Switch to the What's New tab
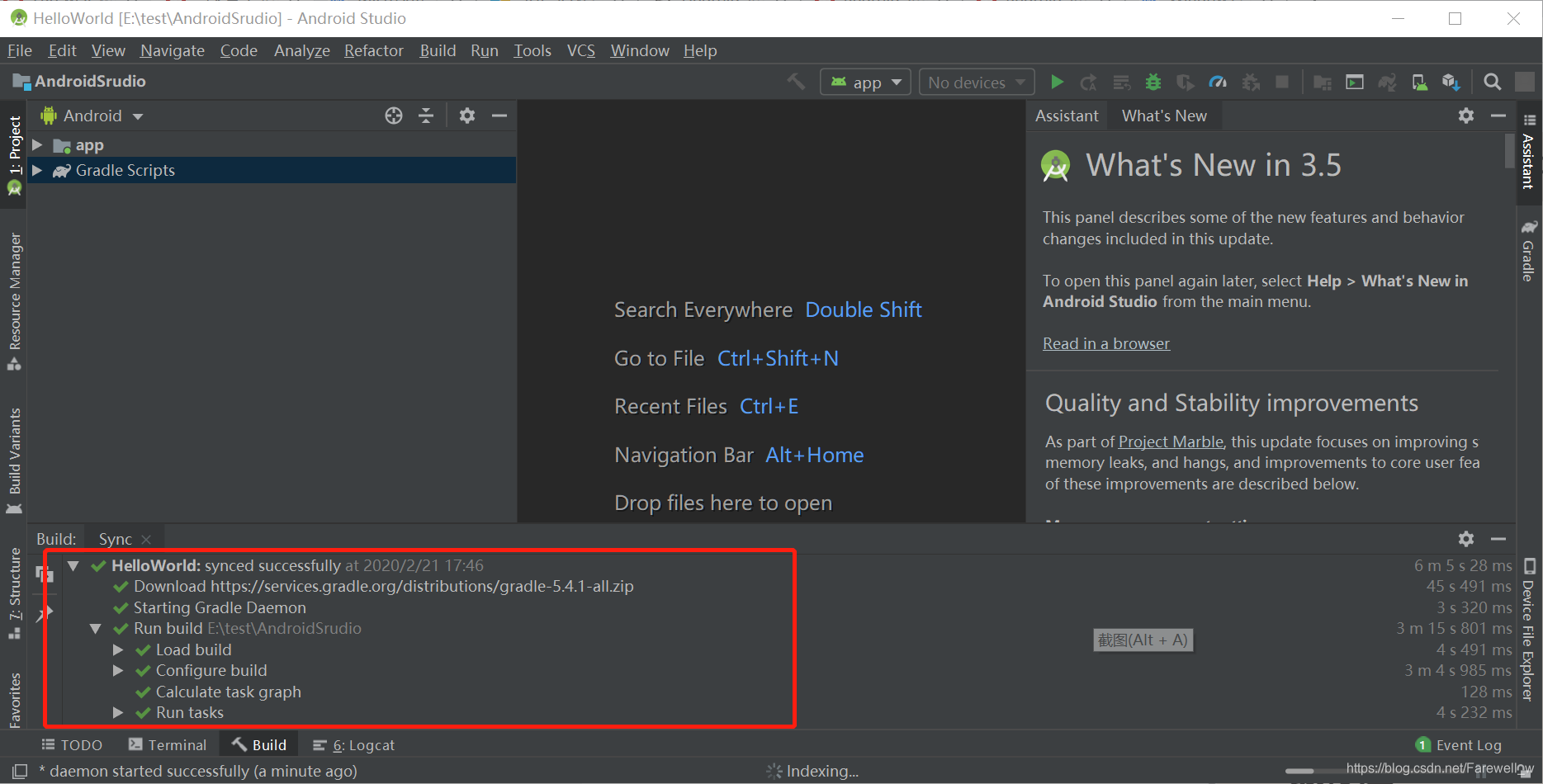1543x784 pixels. (x=1164, y=116)
